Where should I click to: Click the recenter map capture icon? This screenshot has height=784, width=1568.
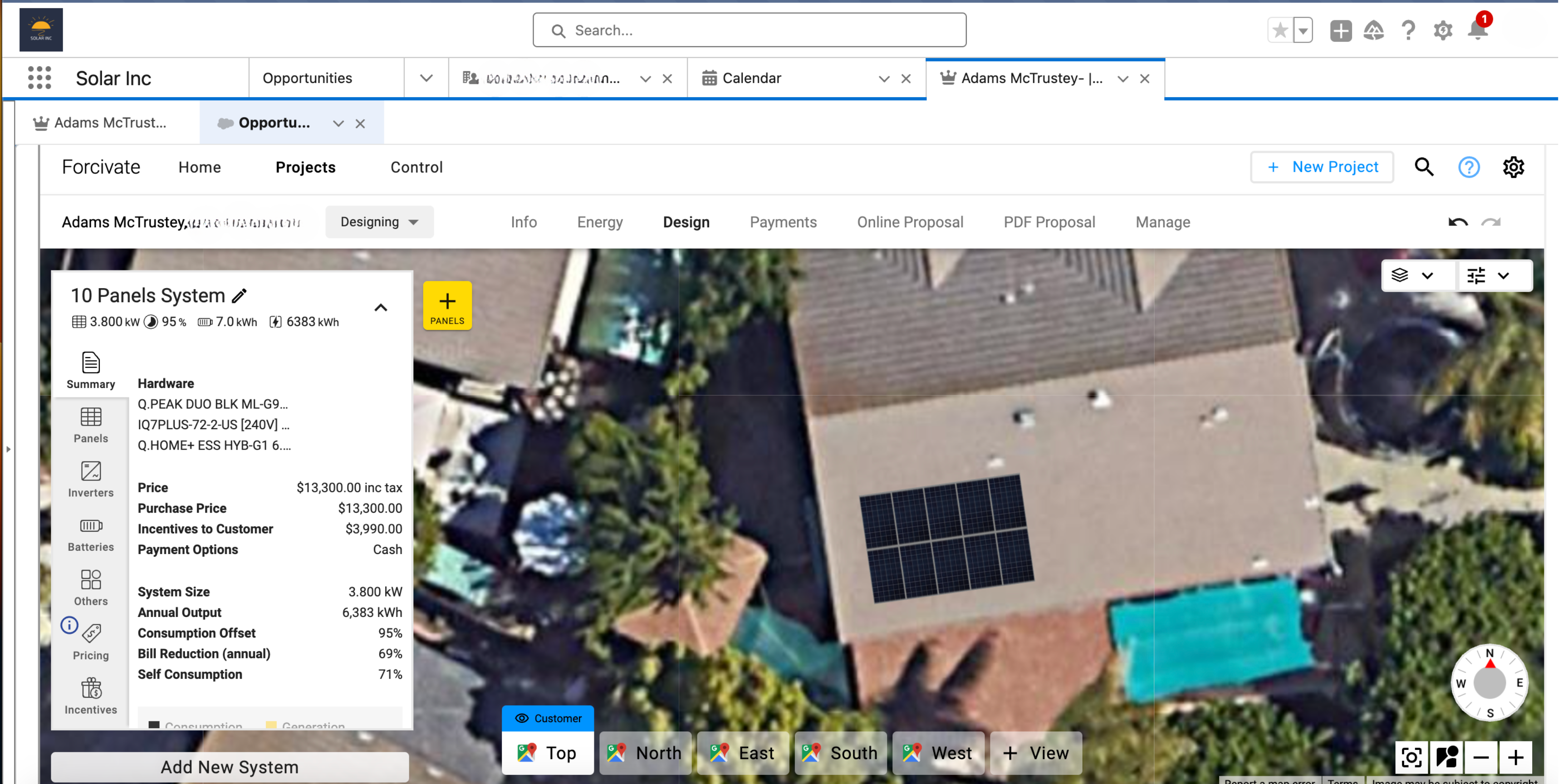click(x=1412, y=758)
